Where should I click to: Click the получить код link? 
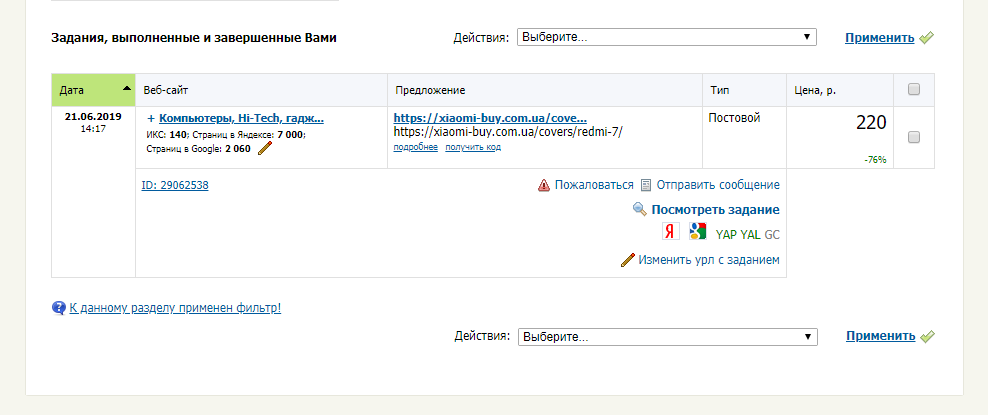coord(473,147)
